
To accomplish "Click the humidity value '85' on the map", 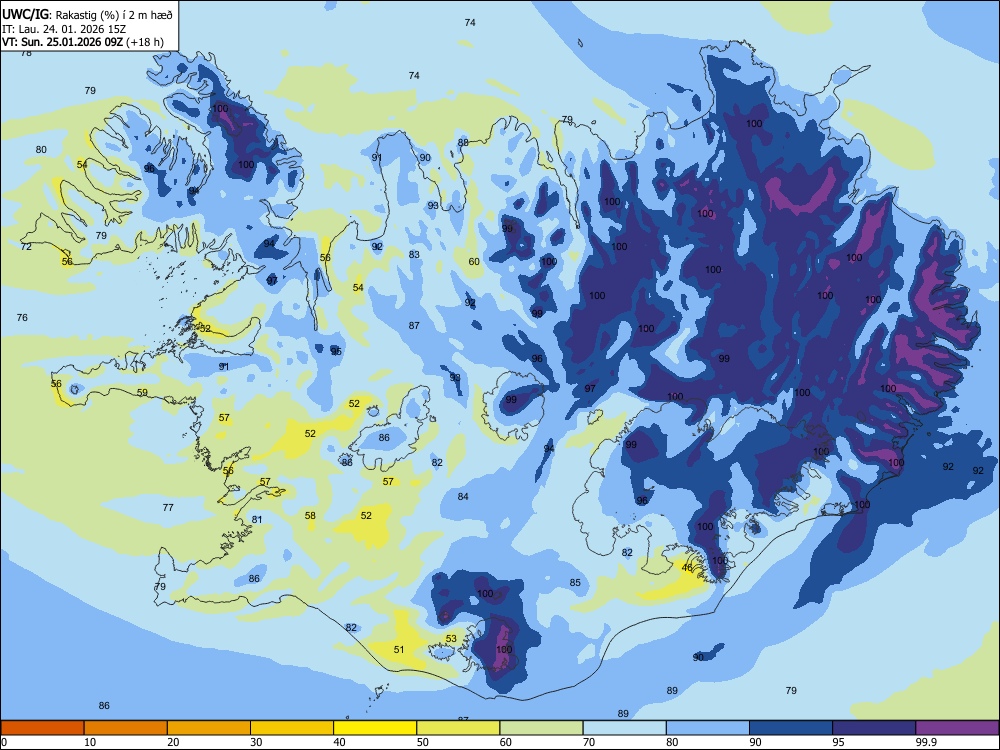I will (575, 582).
